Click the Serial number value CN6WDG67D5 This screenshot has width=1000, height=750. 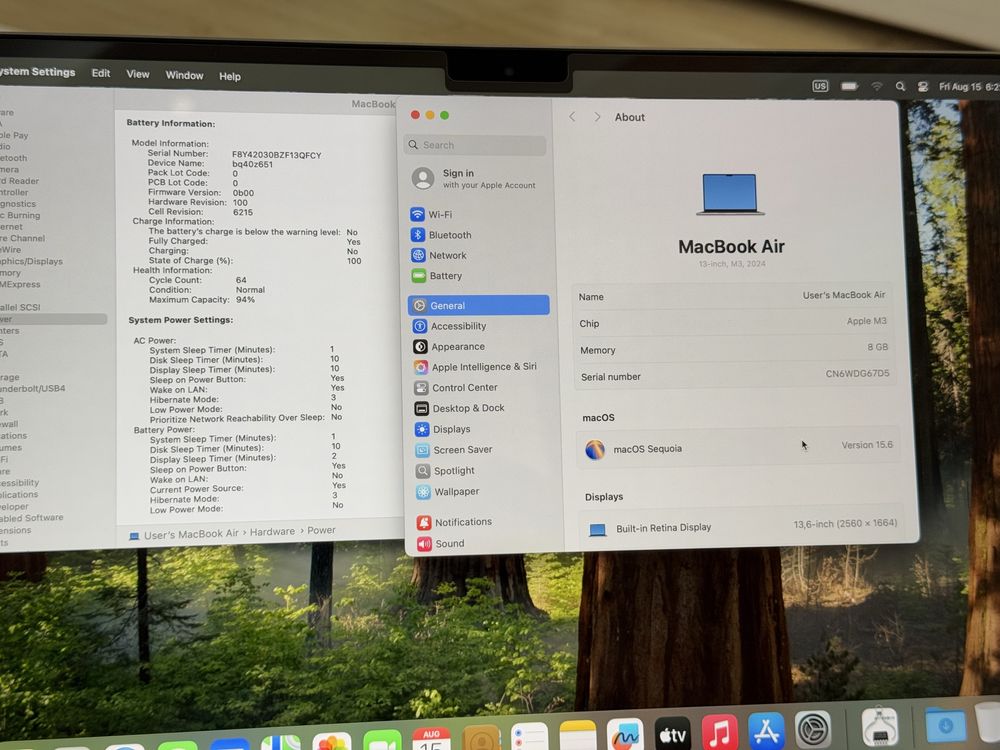click(x=857, y=374)
